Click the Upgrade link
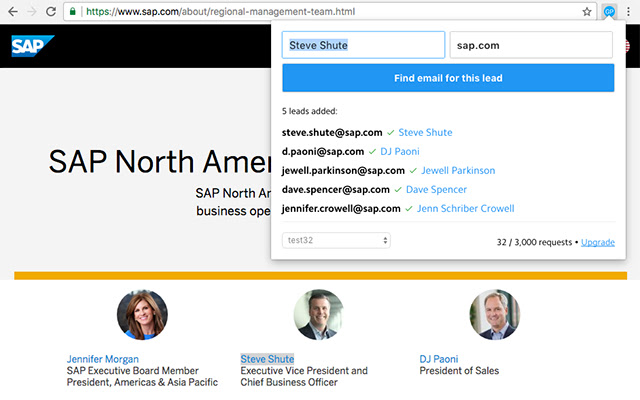The image size is (640, 400). pos(598,242)
